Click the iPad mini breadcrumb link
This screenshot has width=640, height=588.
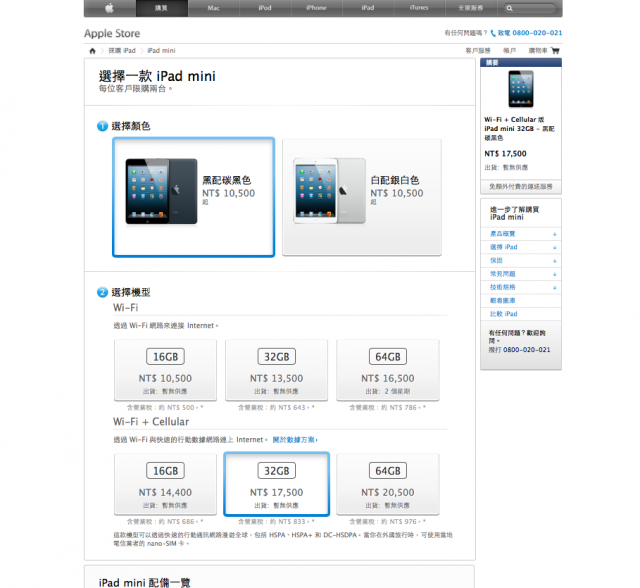(161, 51)
